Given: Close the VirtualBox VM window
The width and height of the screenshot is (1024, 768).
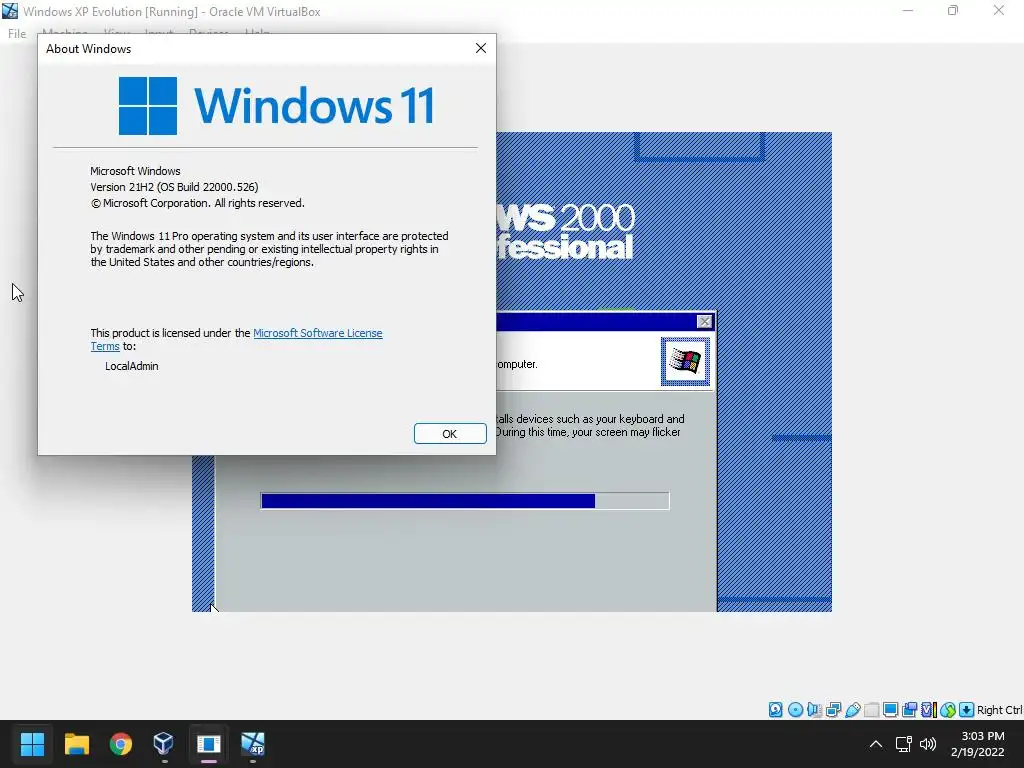Looking at the screenshot, I should pyautogui.click(x=999, y=11).
